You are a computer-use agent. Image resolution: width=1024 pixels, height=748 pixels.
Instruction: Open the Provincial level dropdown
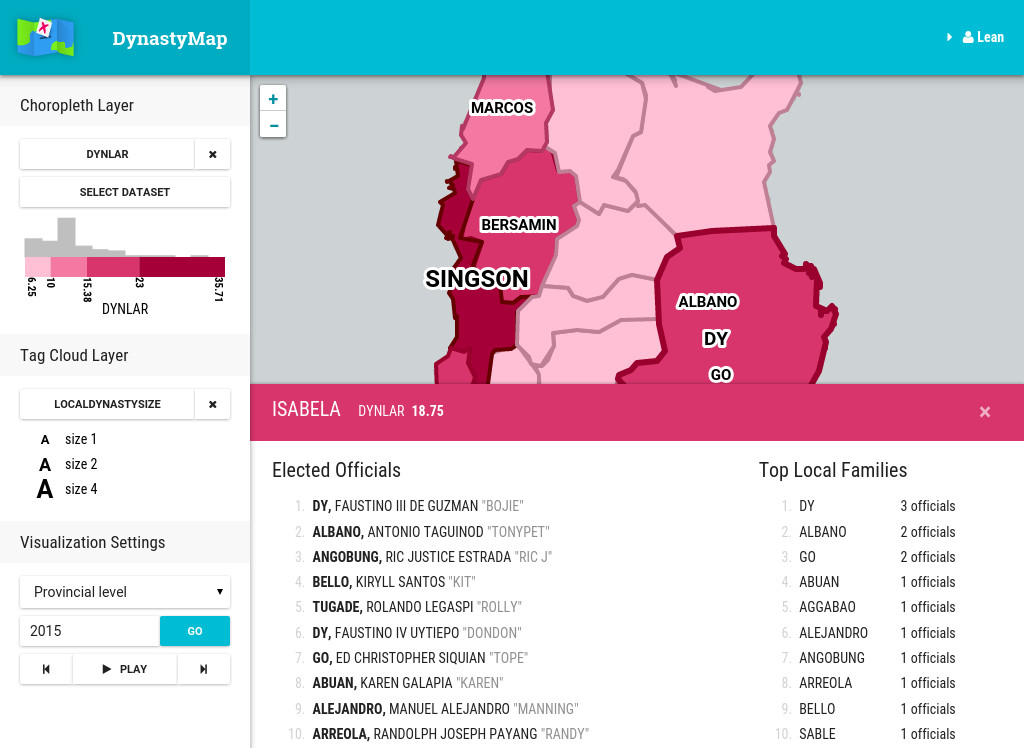click(125, 592)
